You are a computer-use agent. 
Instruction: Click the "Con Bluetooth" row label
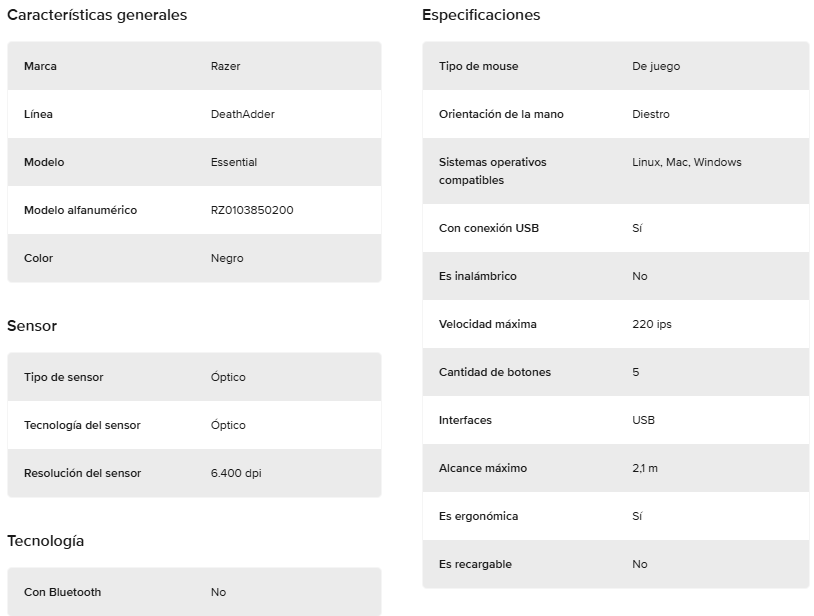(x=62, y=592)
